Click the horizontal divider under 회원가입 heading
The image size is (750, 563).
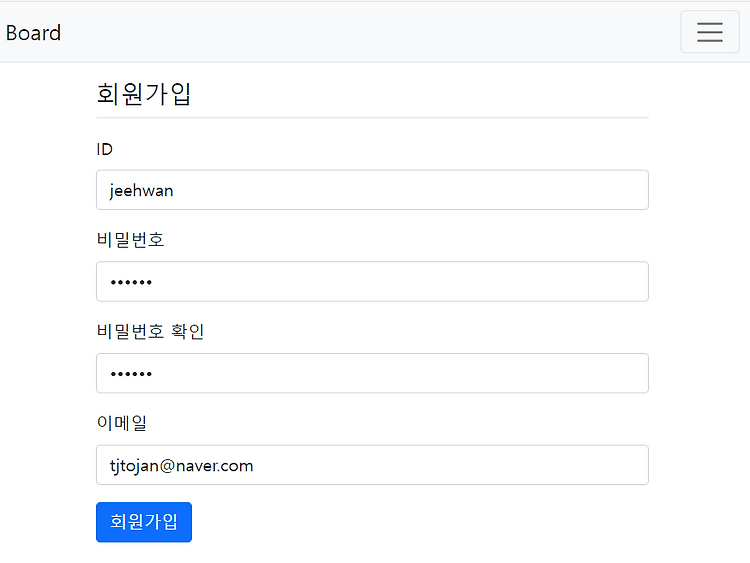coord(372,117)
